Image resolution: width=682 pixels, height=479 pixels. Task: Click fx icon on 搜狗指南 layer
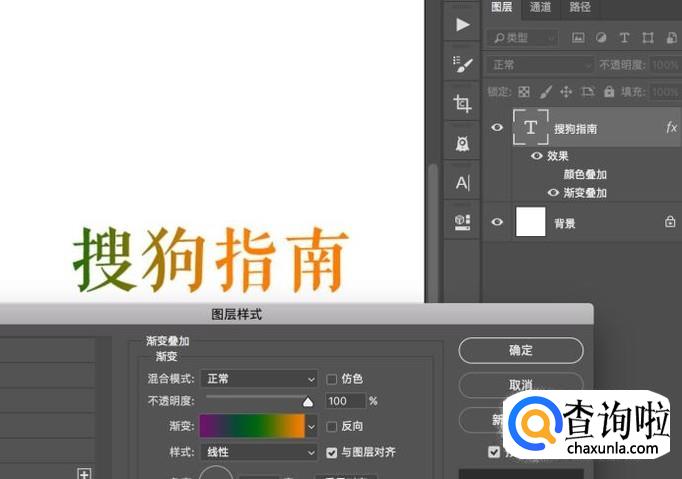[671, 127]
